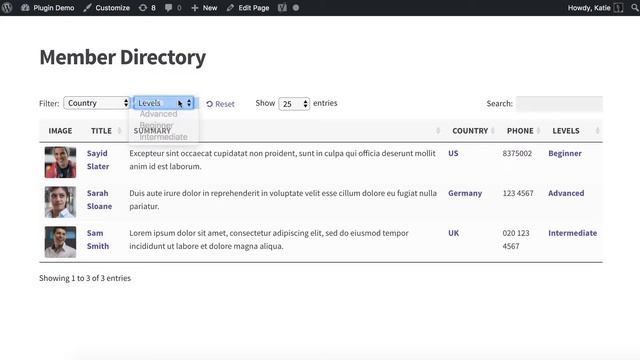Click the Reset filters link

[x=220, y=104]
